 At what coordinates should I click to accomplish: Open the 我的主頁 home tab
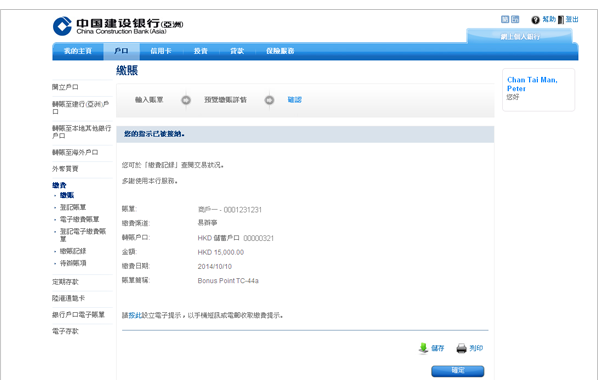[78, 51]
